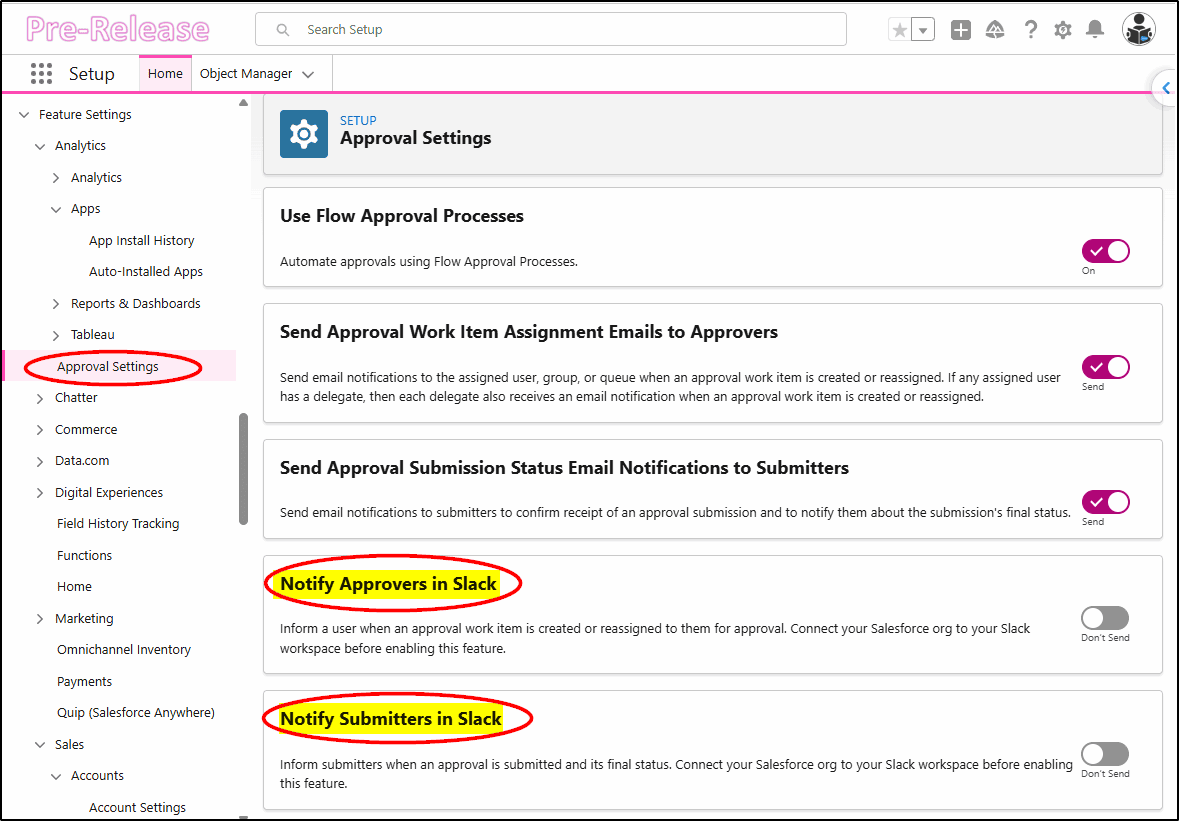Expand the Commerce tree node
1179x821 pixels.
tap(40, 430)
